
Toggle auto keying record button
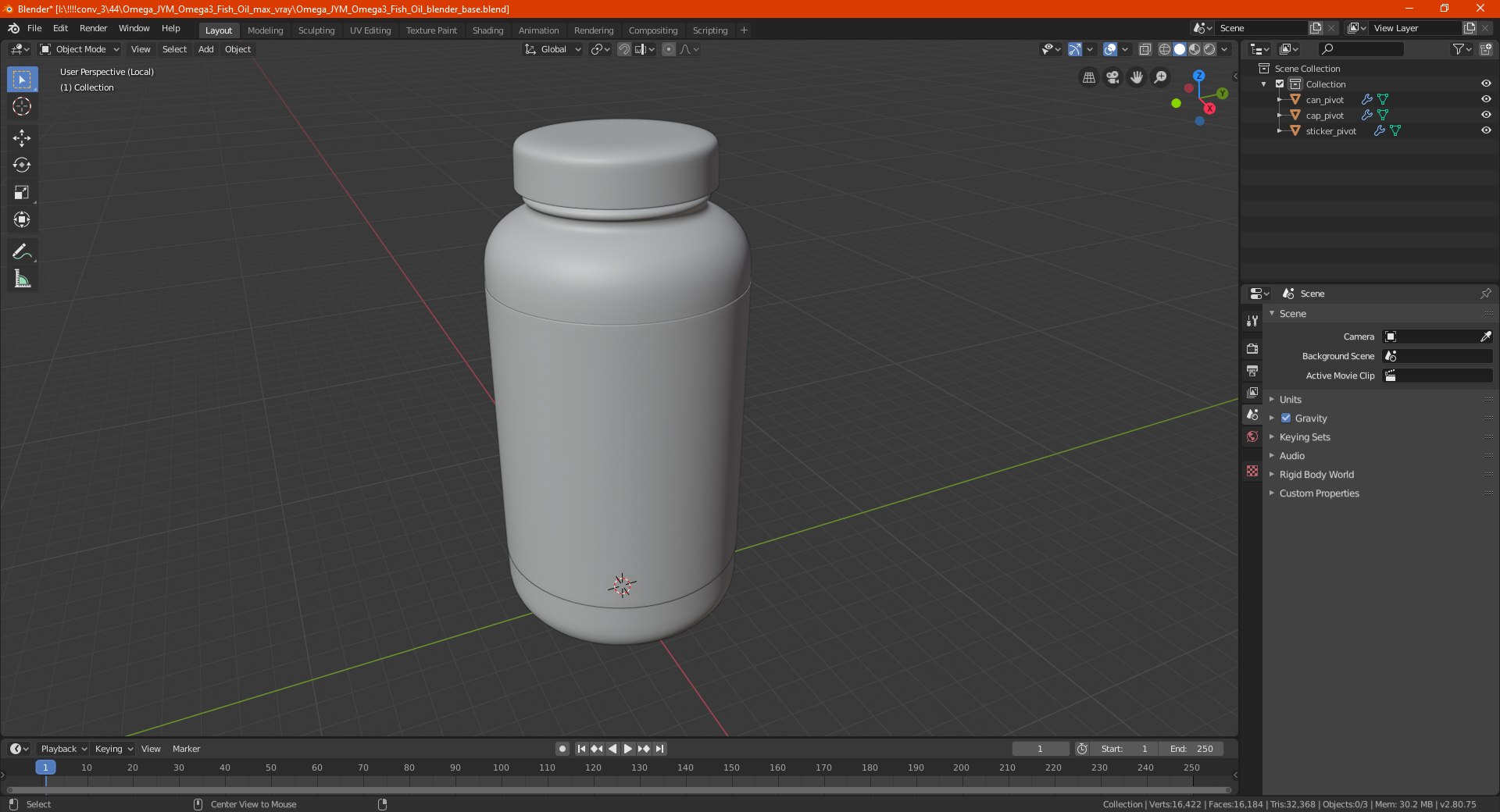(562, 749)
